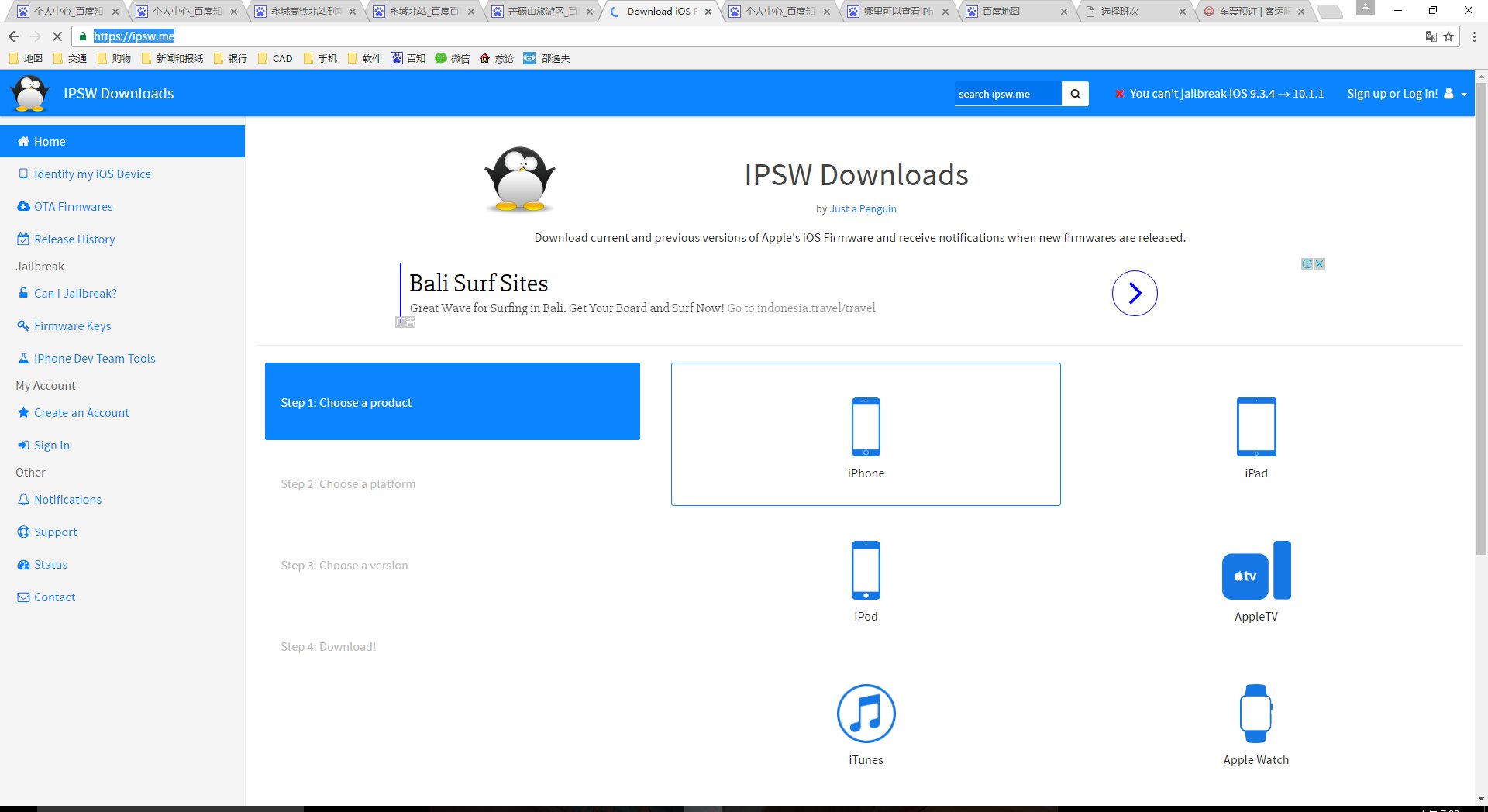This screenshot has width=1488, height=812.
Task: Open the CAD bookmarks folder
Action: click(x=275, y=58)
